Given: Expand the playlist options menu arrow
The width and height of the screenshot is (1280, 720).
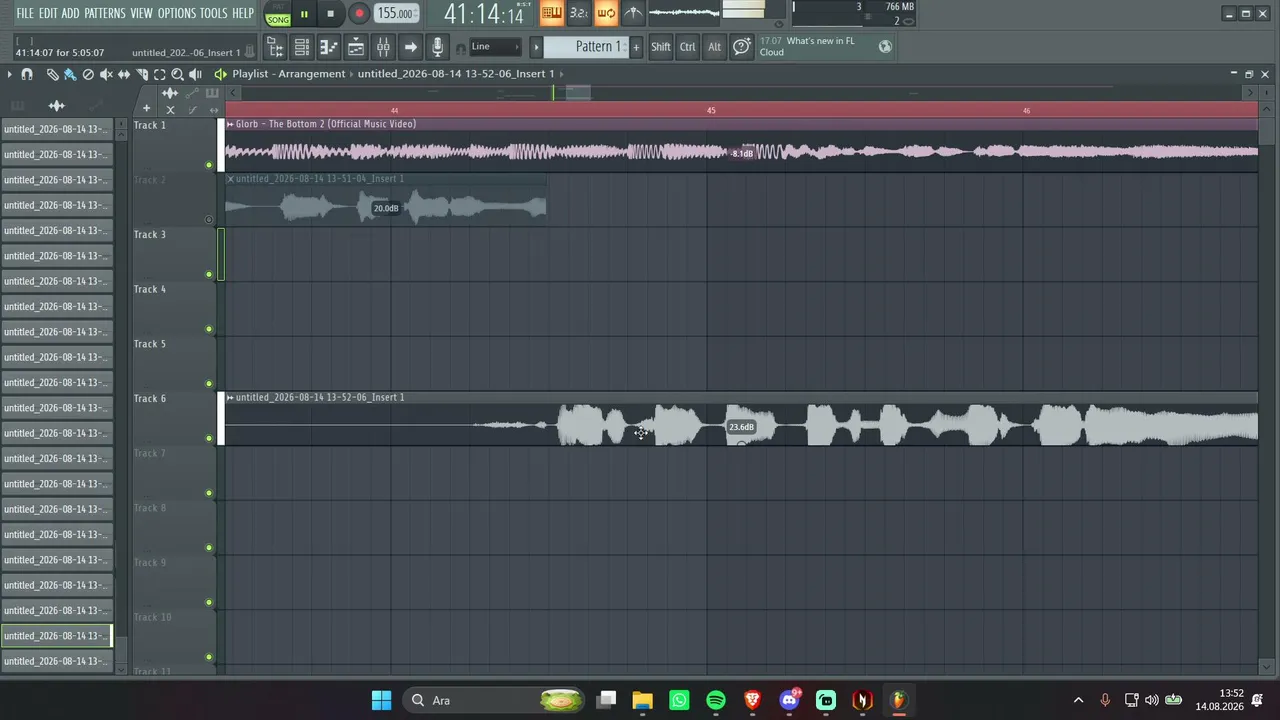Looking at the screenshot, I should pyautogui.click(x=9, y=74).
